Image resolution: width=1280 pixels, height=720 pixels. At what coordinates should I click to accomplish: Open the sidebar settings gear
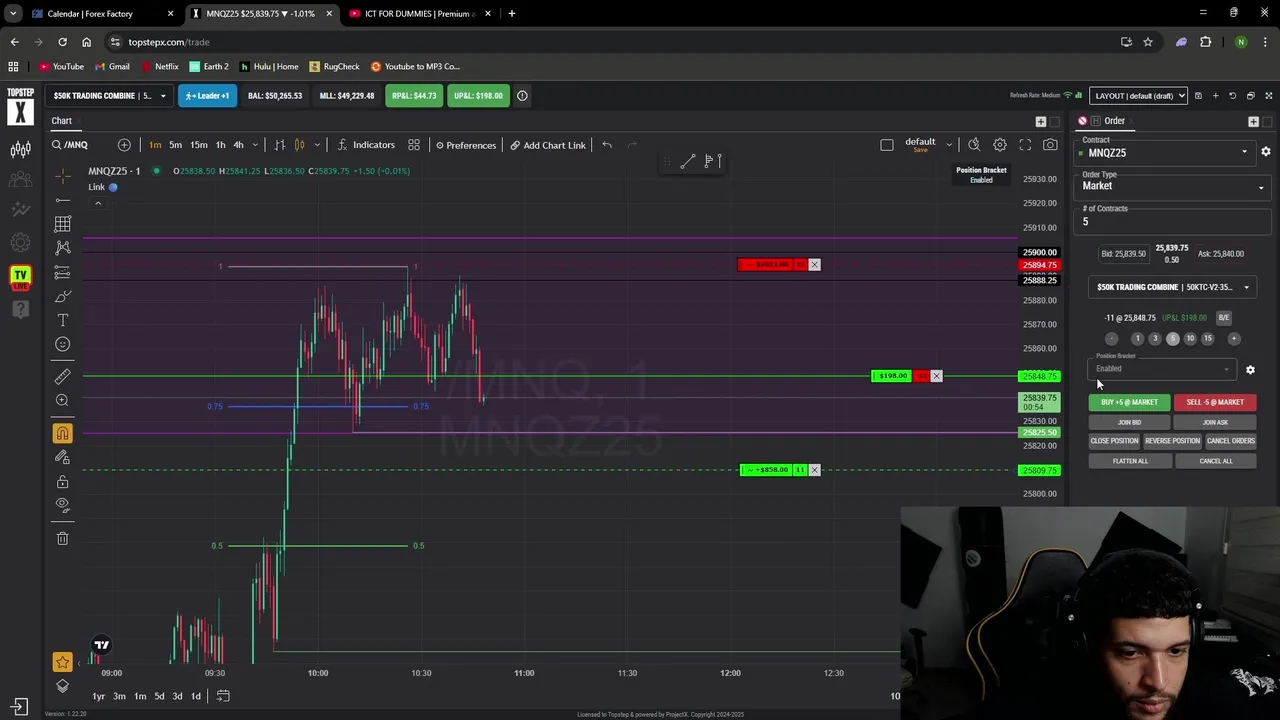(x=20, y=243)
